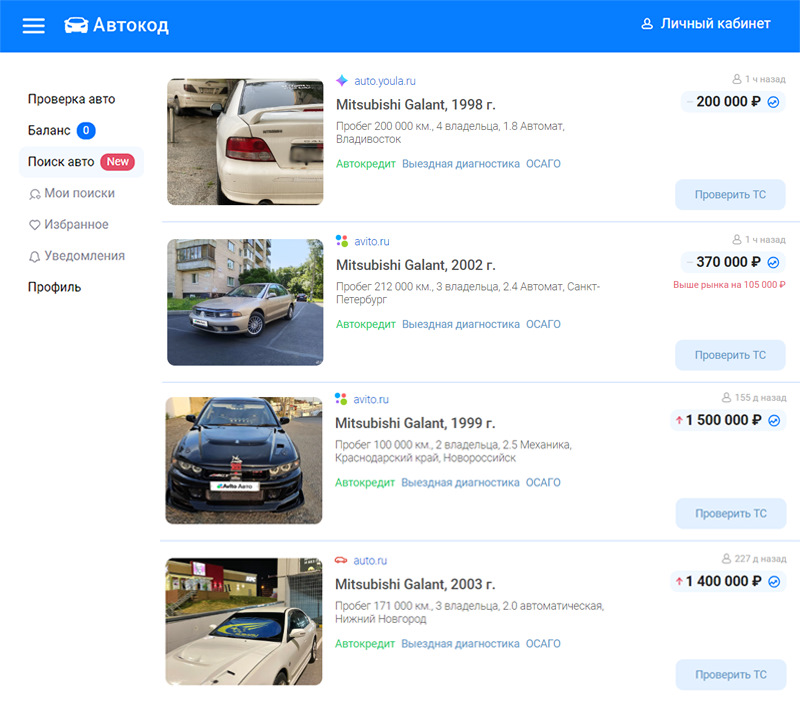Click the Автокод car logo icon

[76, 25]
